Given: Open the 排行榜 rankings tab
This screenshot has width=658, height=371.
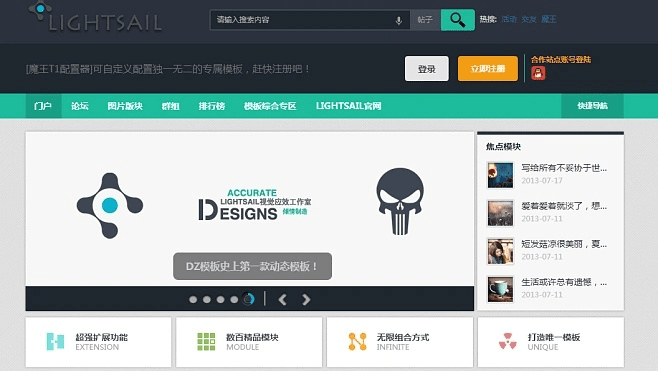Looking at the screenshot, I should (x=212, y=106).
